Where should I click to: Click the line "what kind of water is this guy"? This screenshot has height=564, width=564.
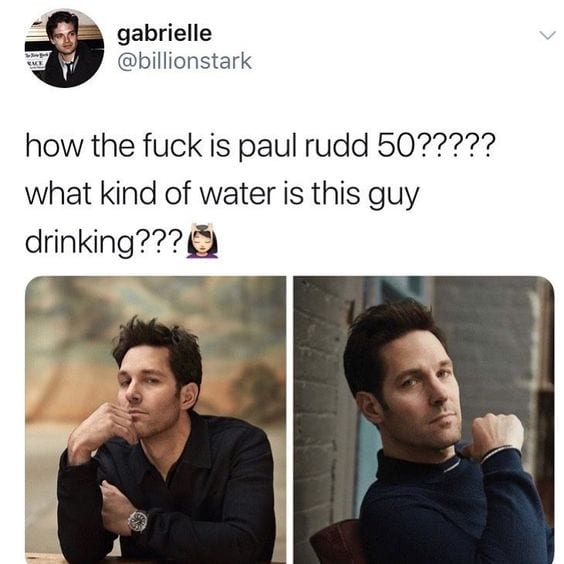[222, 195]
